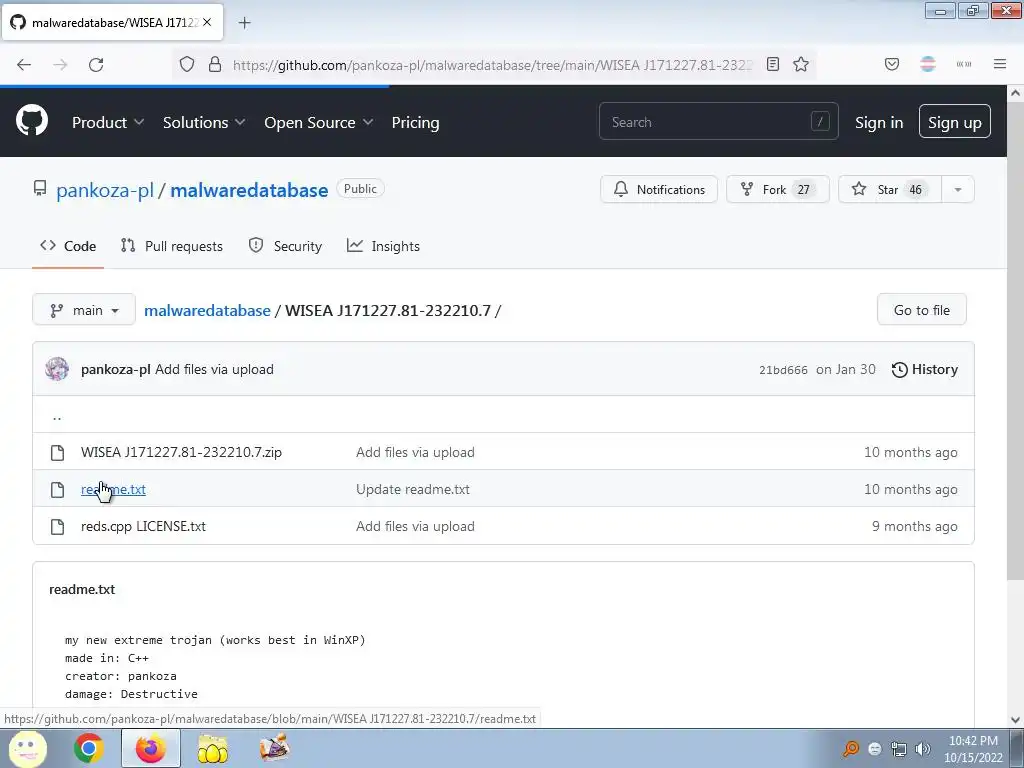Click the Save to Pocket icon

tap(891, 64)
